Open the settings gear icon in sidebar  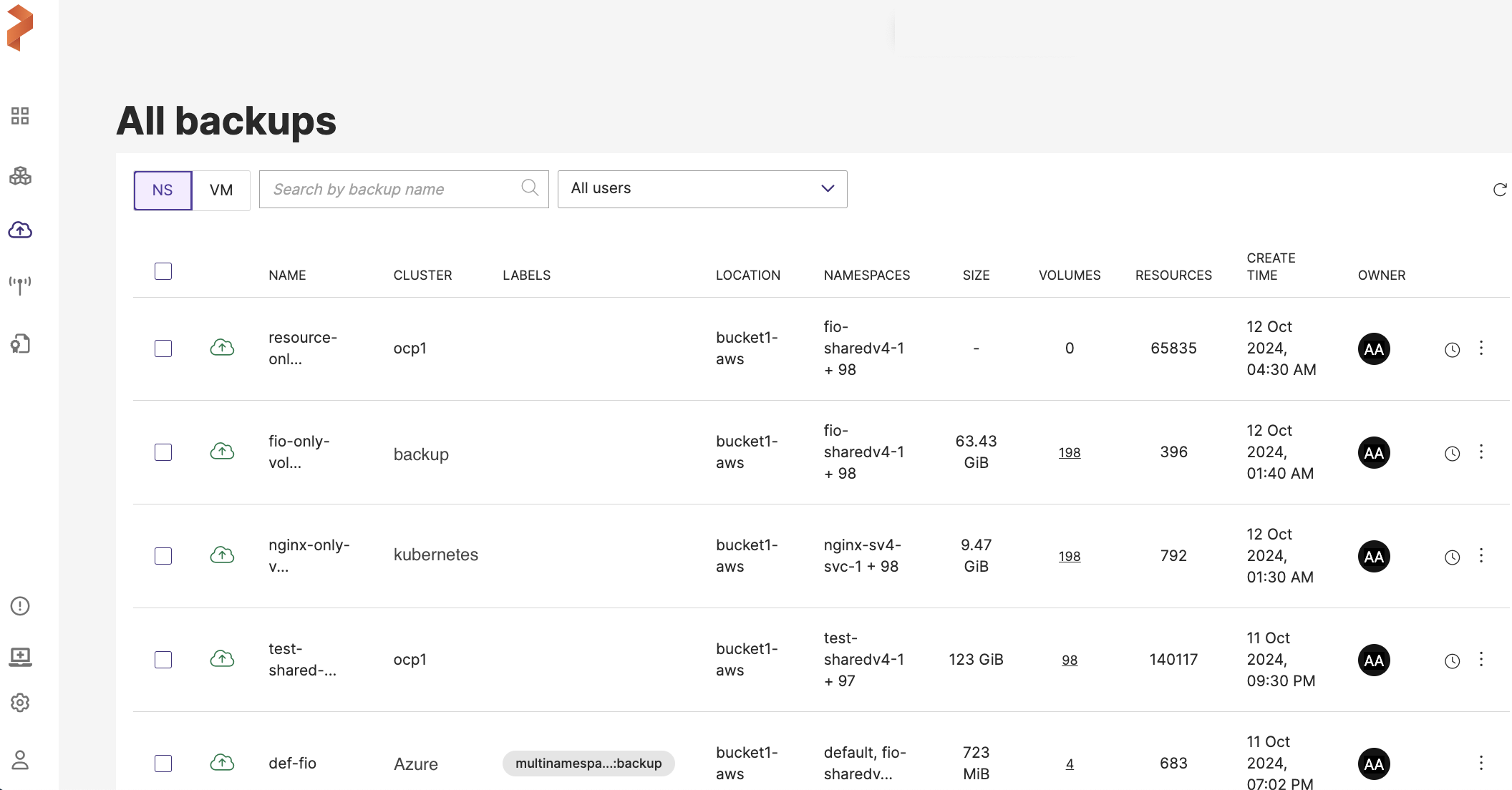[x=20, y=703]
